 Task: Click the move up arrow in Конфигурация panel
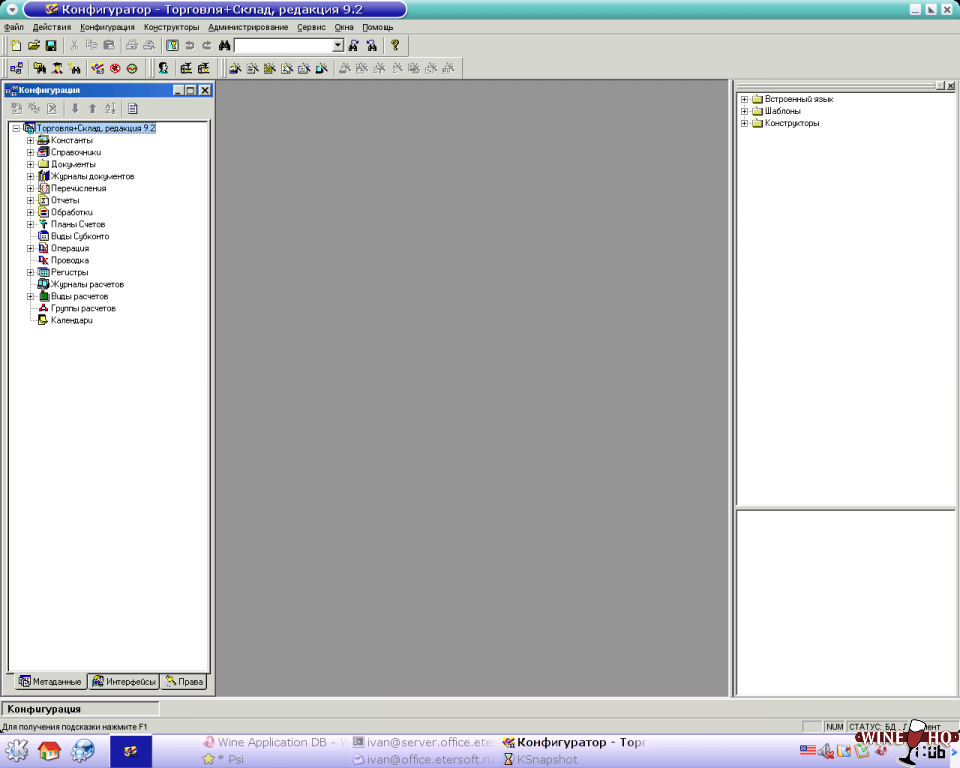(92, 108)
